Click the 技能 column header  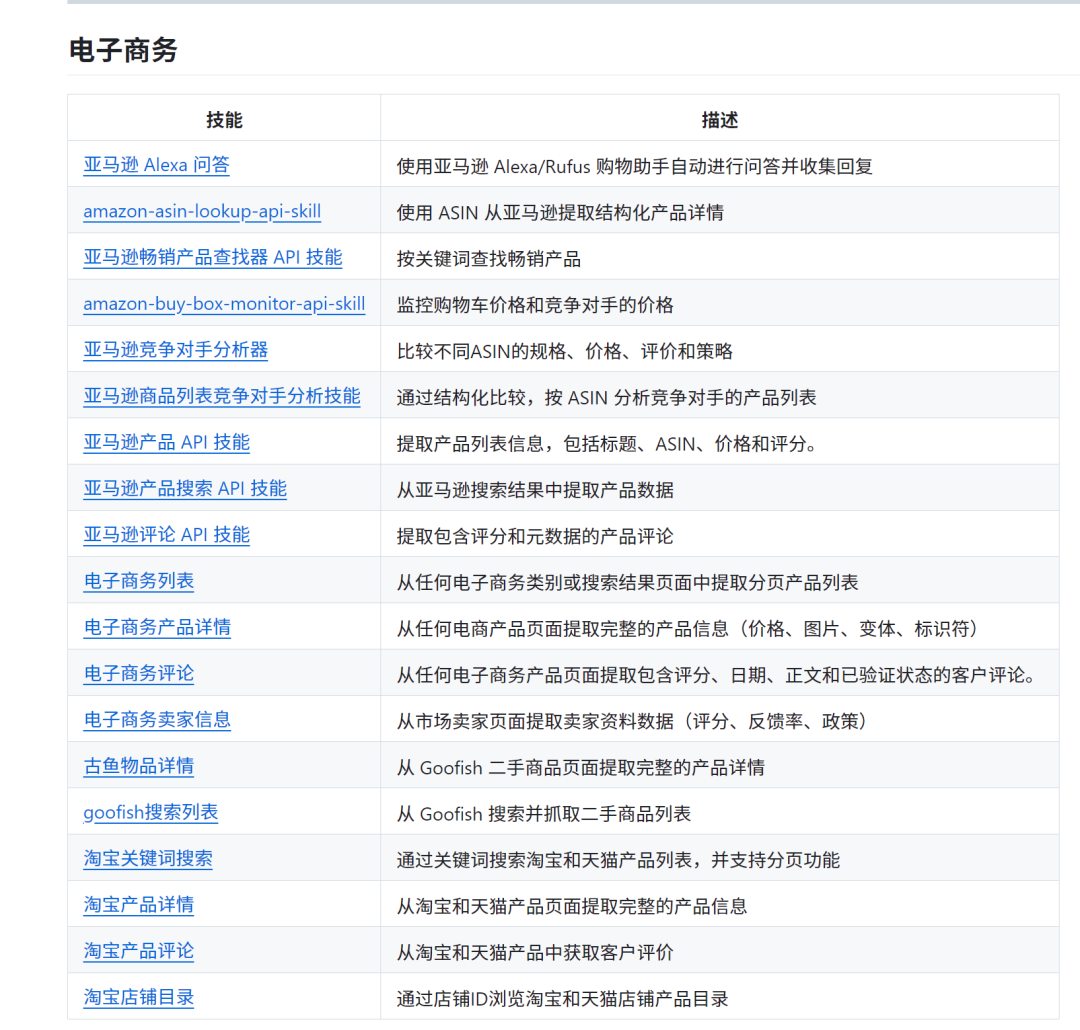(x=224, y=120)
